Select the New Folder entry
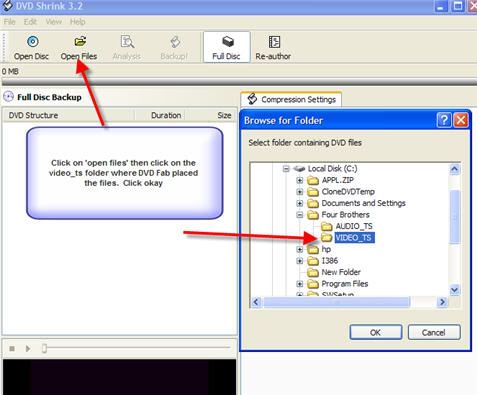 click(341, 272)
